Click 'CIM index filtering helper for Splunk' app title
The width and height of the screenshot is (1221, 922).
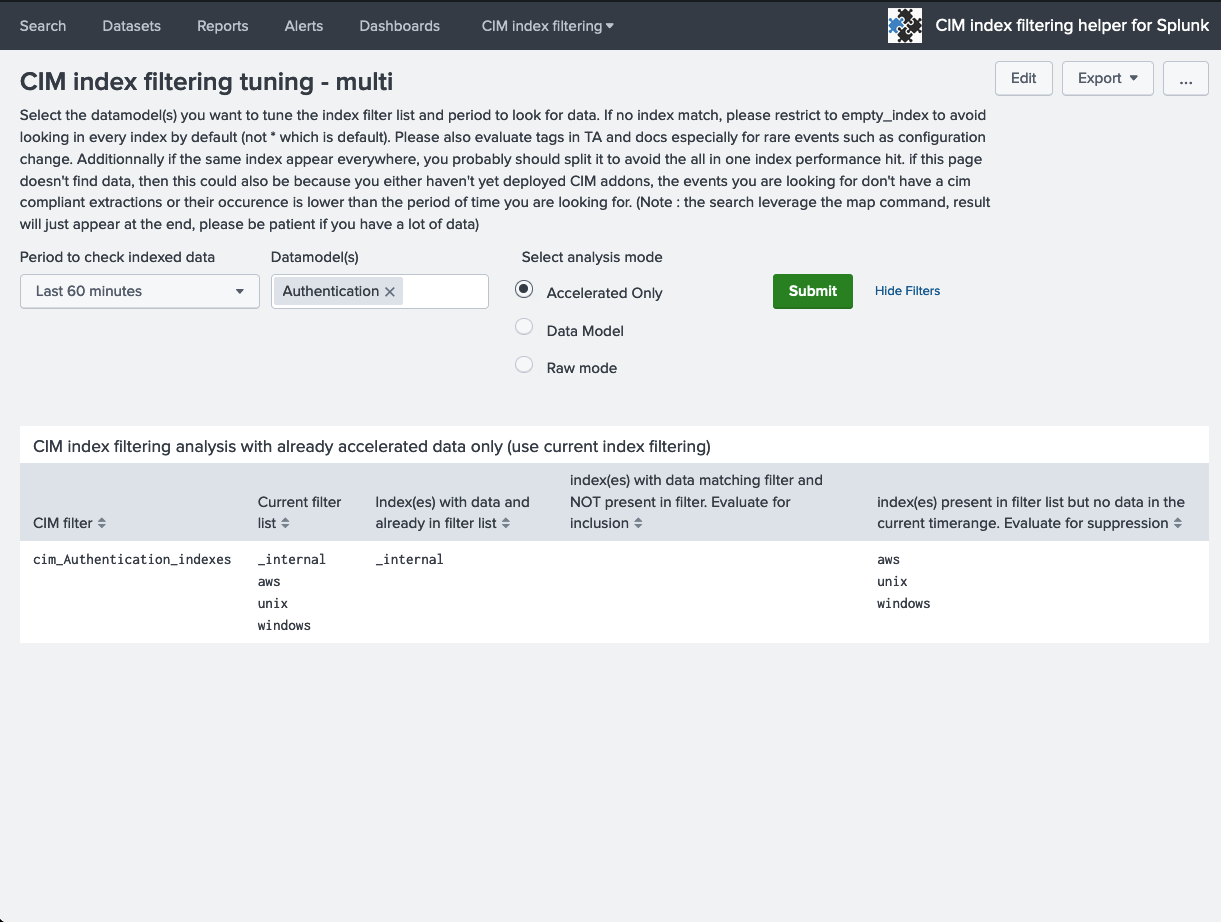[x=1072, y=26]
